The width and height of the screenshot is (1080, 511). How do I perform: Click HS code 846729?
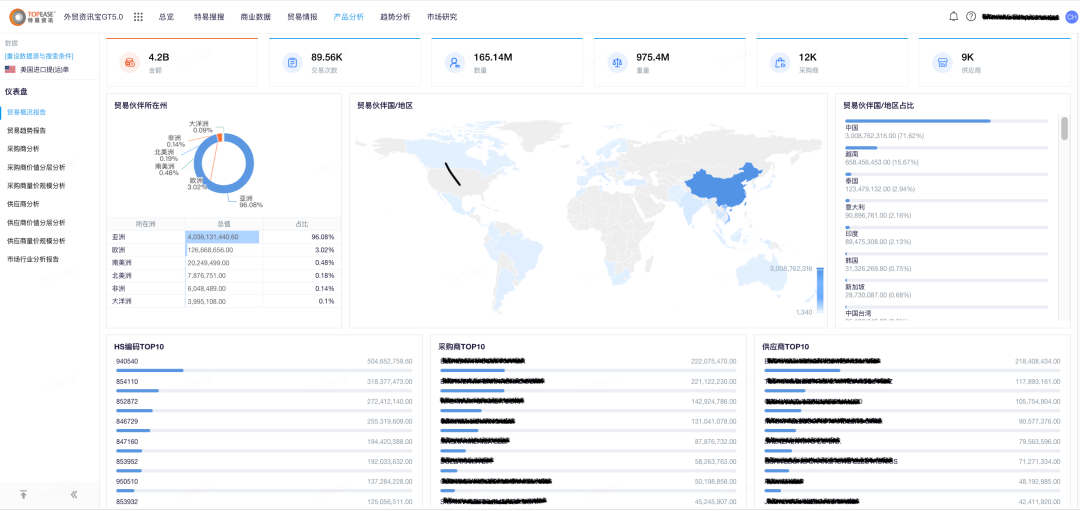125,421
